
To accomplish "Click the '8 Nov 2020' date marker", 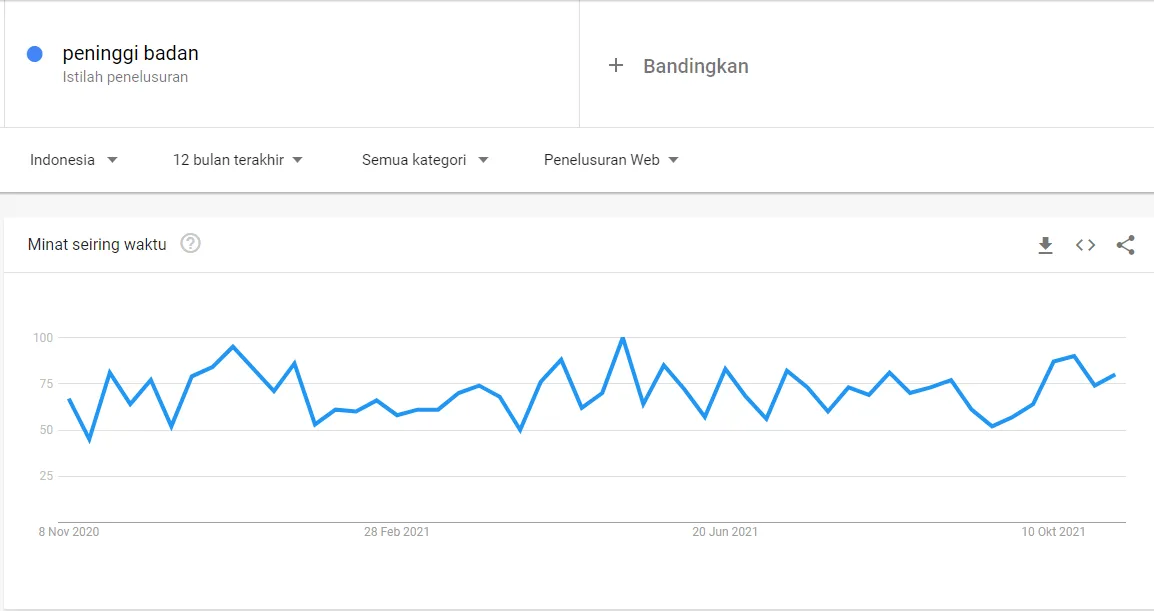I will tap(67, 532).
